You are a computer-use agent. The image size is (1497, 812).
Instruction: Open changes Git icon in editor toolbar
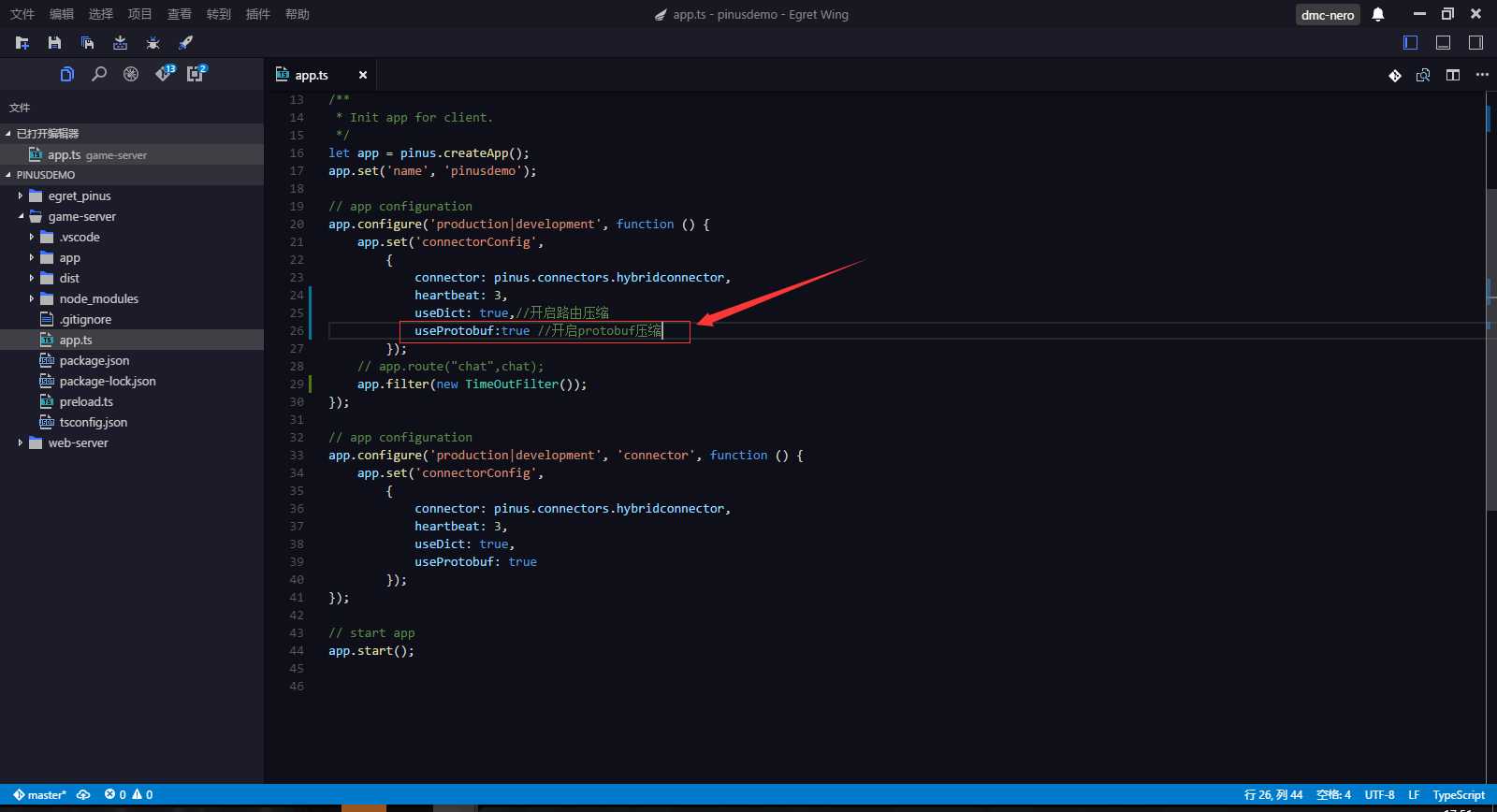click(x=1395, y=75)
